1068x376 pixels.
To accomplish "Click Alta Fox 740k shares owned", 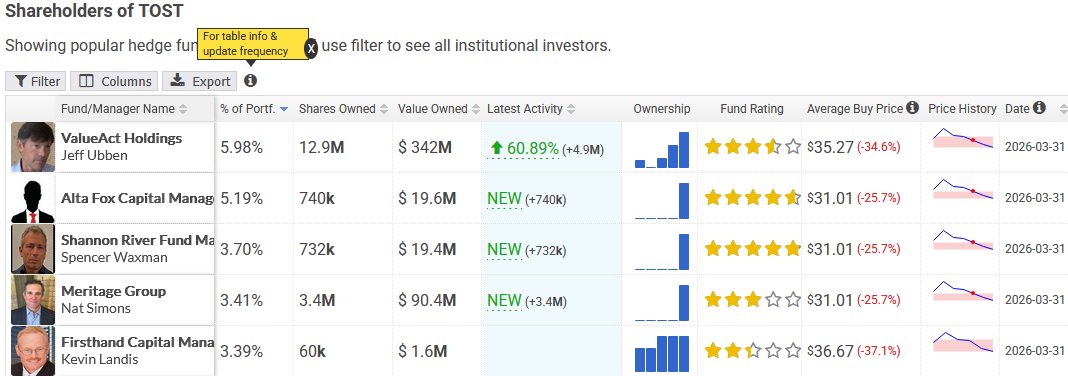I will 317,198.
